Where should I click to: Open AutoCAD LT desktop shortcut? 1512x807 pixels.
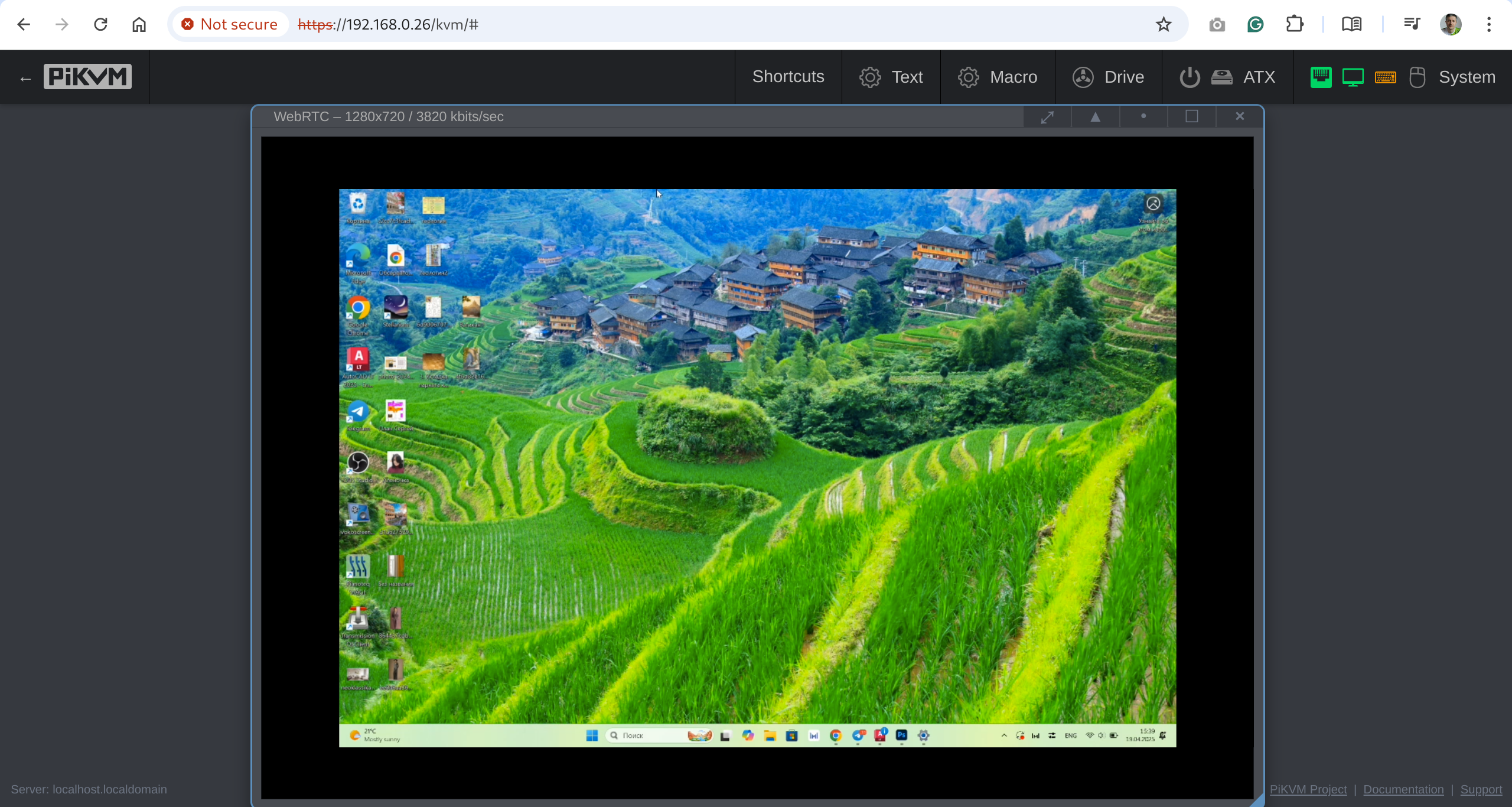(x=358, y=359)
